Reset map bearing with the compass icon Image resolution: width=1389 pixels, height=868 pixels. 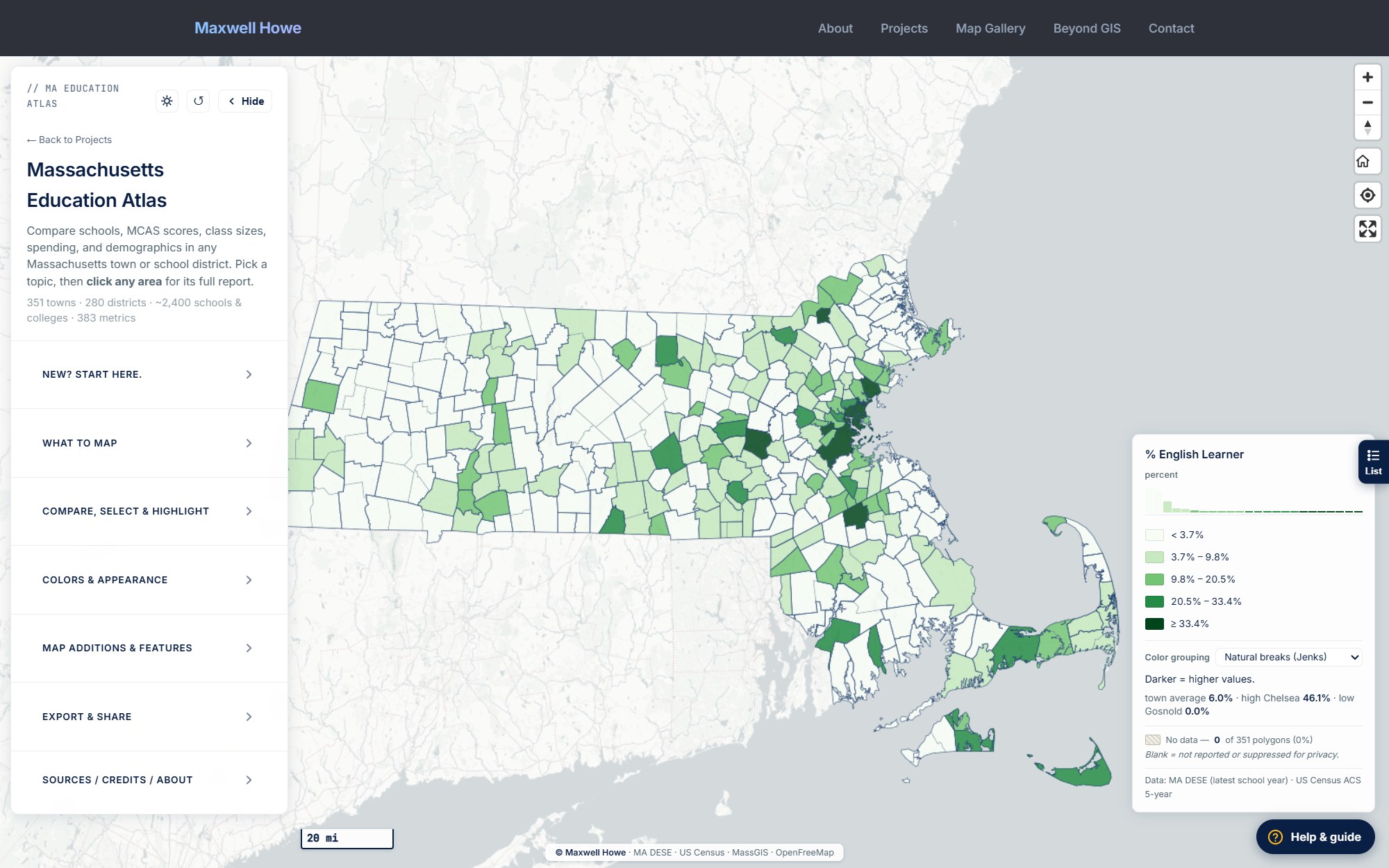1367,128
